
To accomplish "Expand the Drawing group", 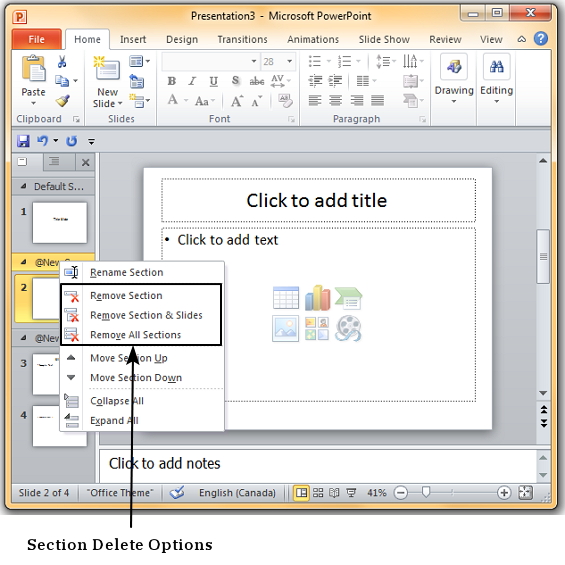I will coord(454,79).
